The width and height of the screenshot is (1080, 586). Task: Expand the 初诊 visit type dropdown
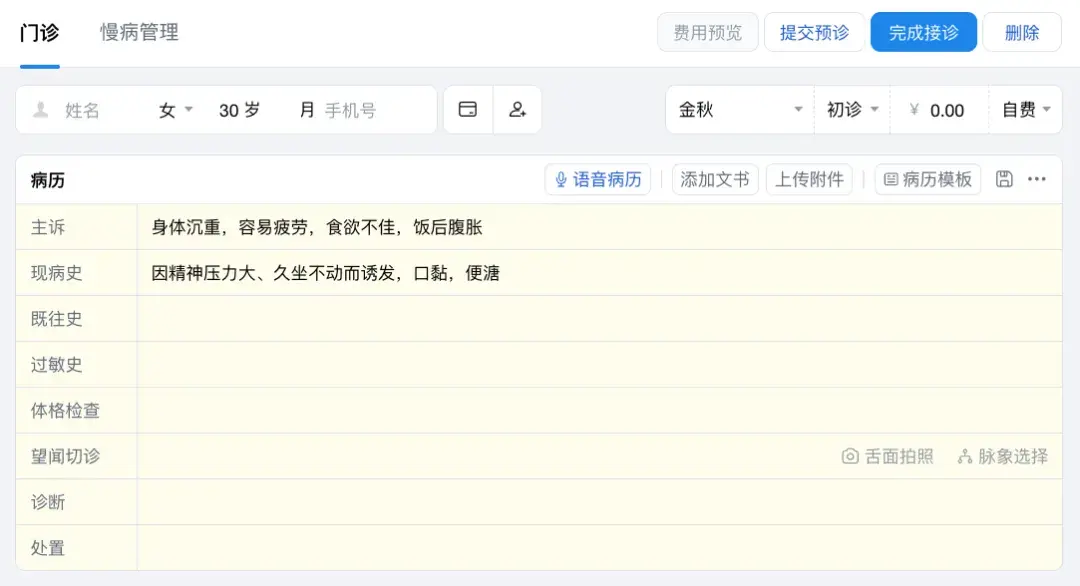pyautogui.click(x=853, y=109)
